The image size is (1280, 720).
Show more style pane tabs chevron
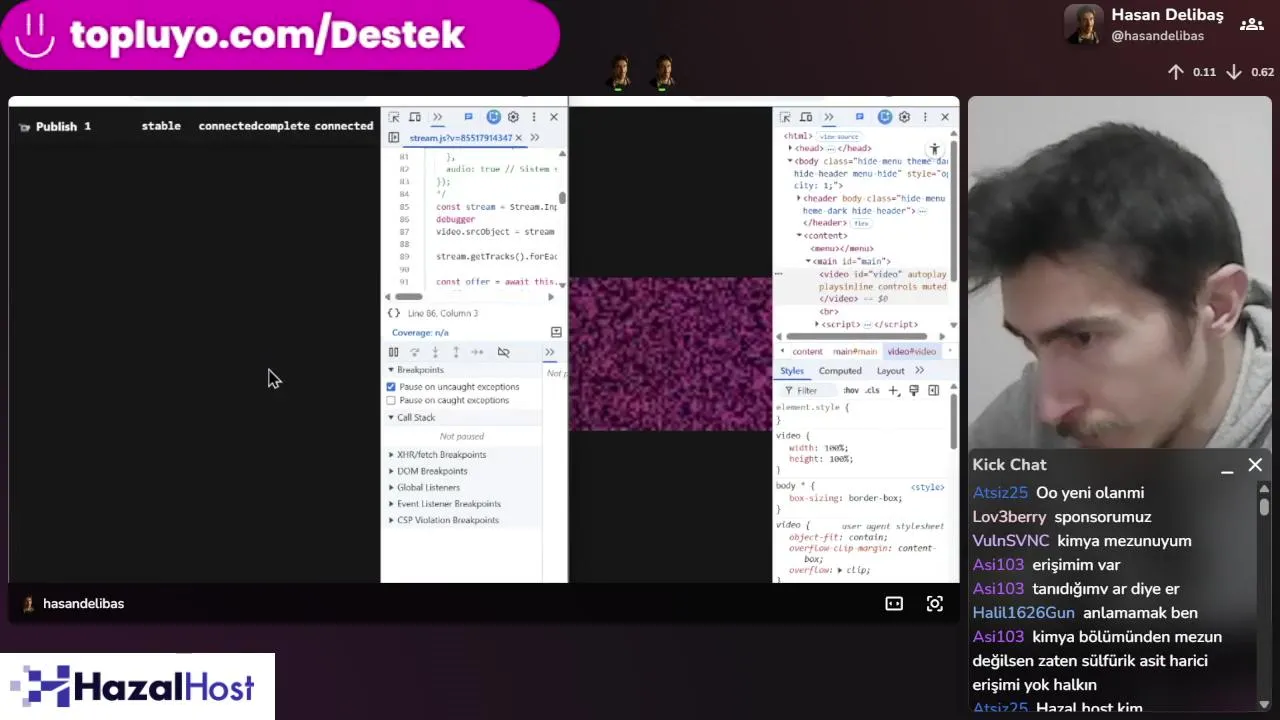[920, 371]
